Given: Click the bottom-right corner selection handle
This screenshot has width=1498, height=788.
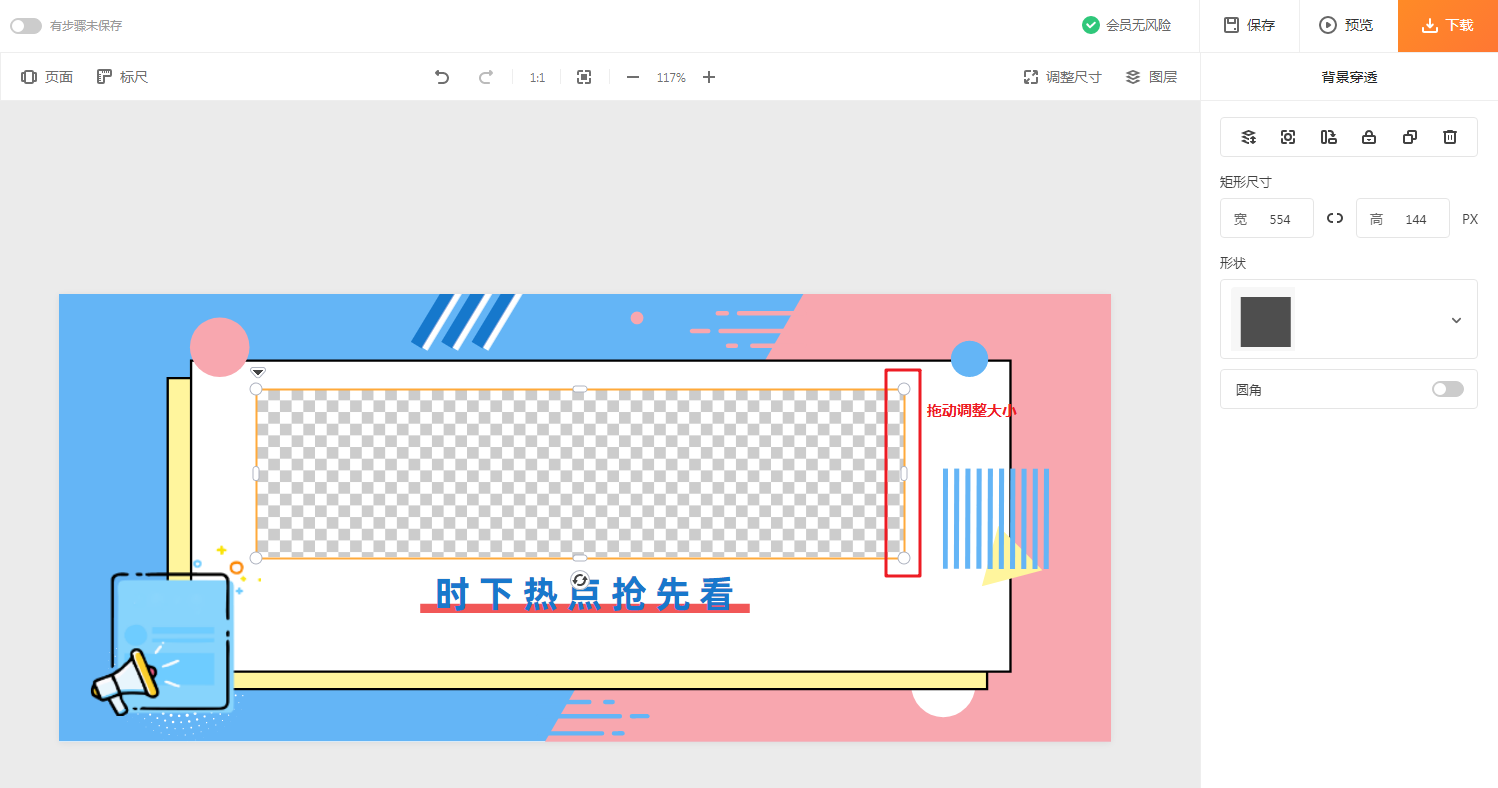Looking at the screenshot, I should point(904,558).
